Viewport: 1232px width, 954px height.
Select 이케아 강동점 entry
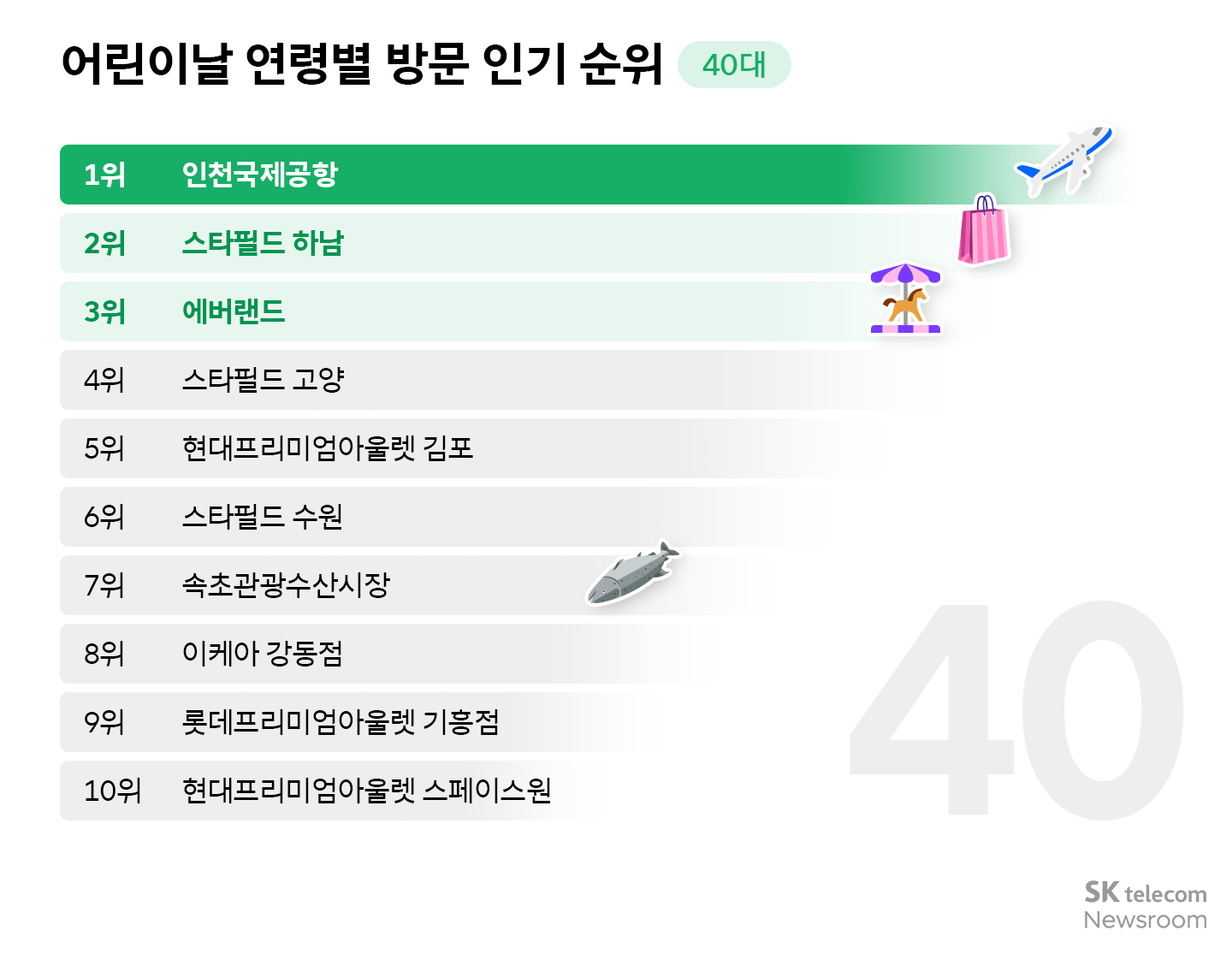pos(263,654)
